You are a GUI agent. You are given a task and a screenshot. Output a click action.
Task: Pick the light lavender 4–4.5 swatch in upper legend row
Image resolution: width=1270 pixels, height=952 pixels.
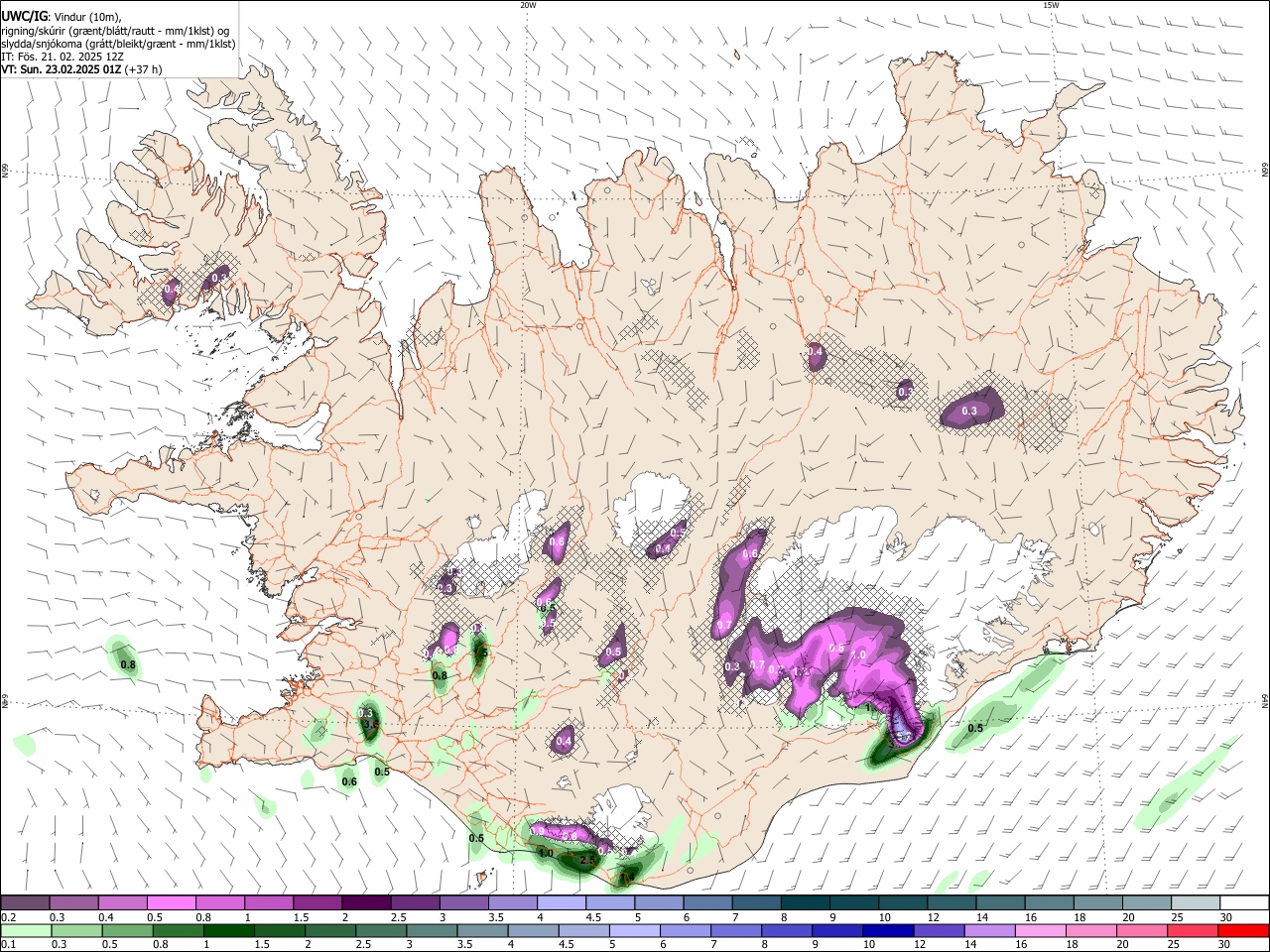click(561, 902)
